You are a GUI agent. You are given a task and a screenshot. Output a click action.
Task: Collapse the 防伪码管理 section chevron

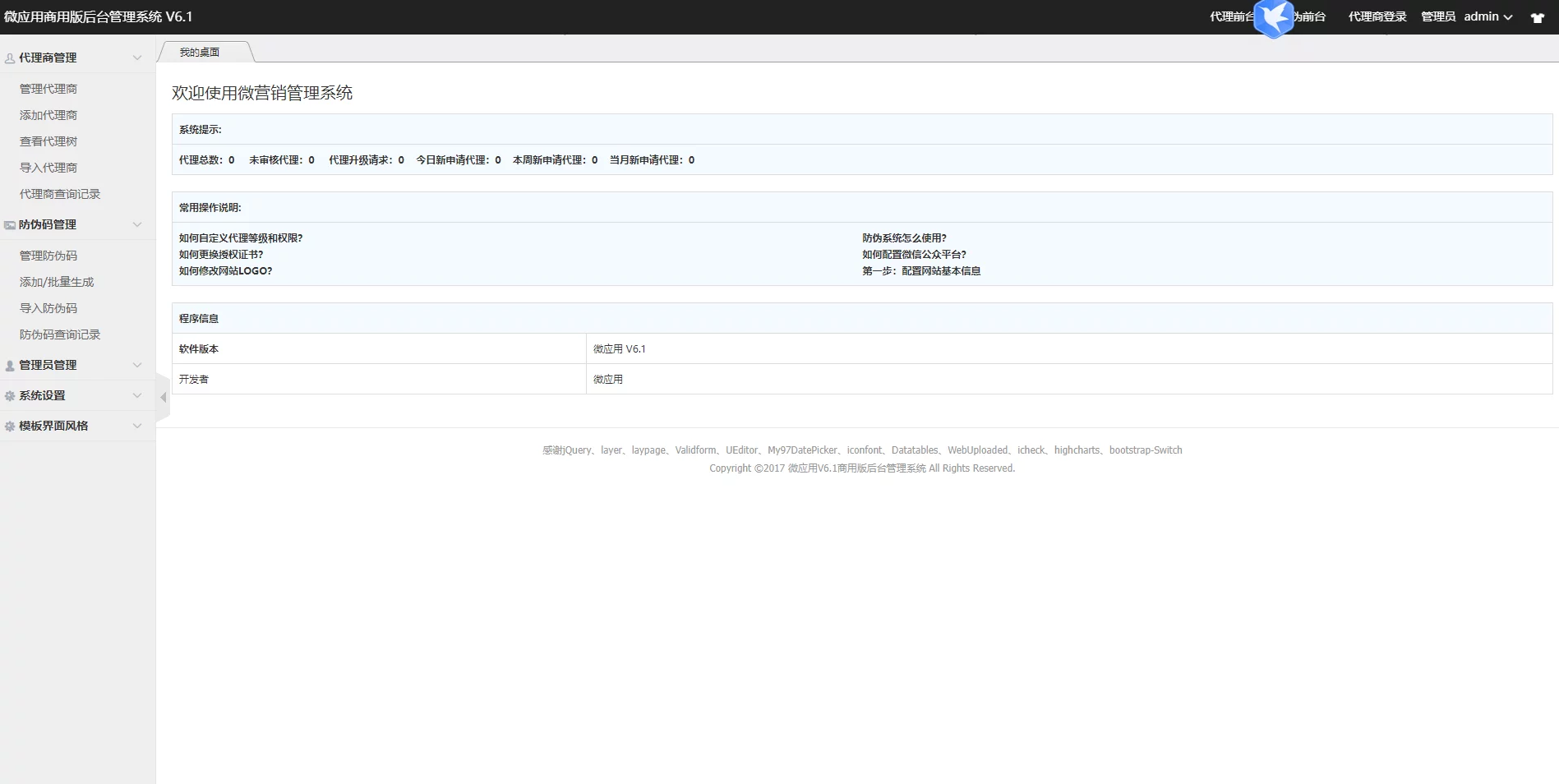click(137, 224)
